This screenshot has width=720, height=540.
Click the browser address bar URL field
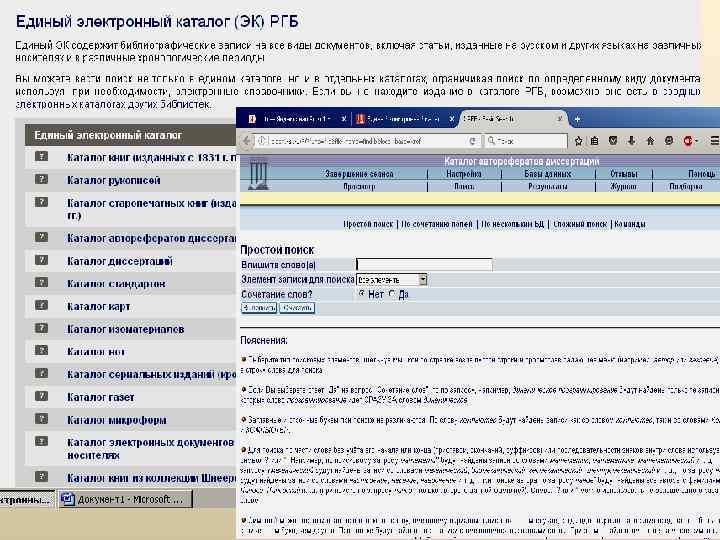pyautogui.click(x=367, y=141)
